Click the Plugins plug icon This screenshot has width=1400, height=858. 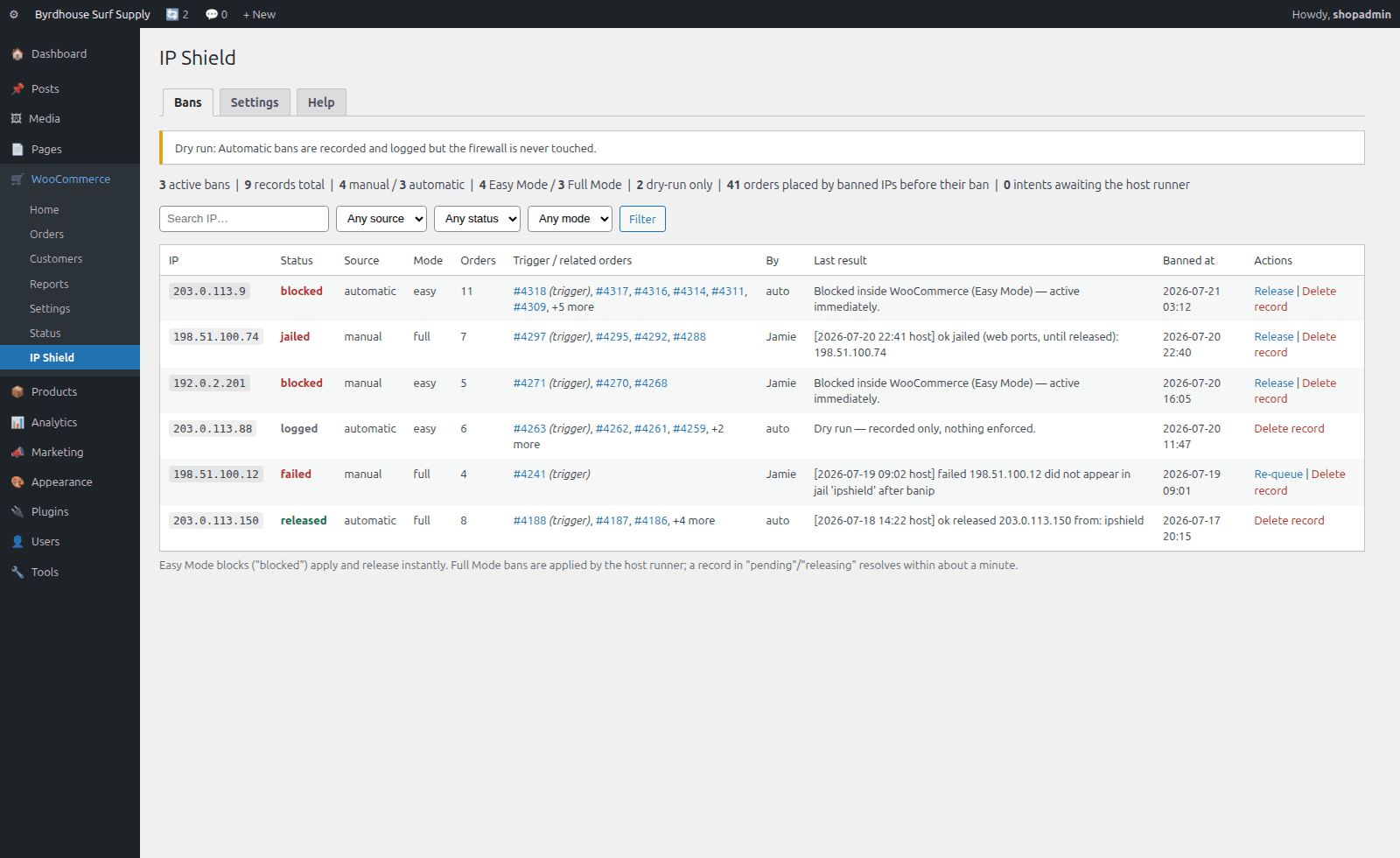[x=17, y=512]
